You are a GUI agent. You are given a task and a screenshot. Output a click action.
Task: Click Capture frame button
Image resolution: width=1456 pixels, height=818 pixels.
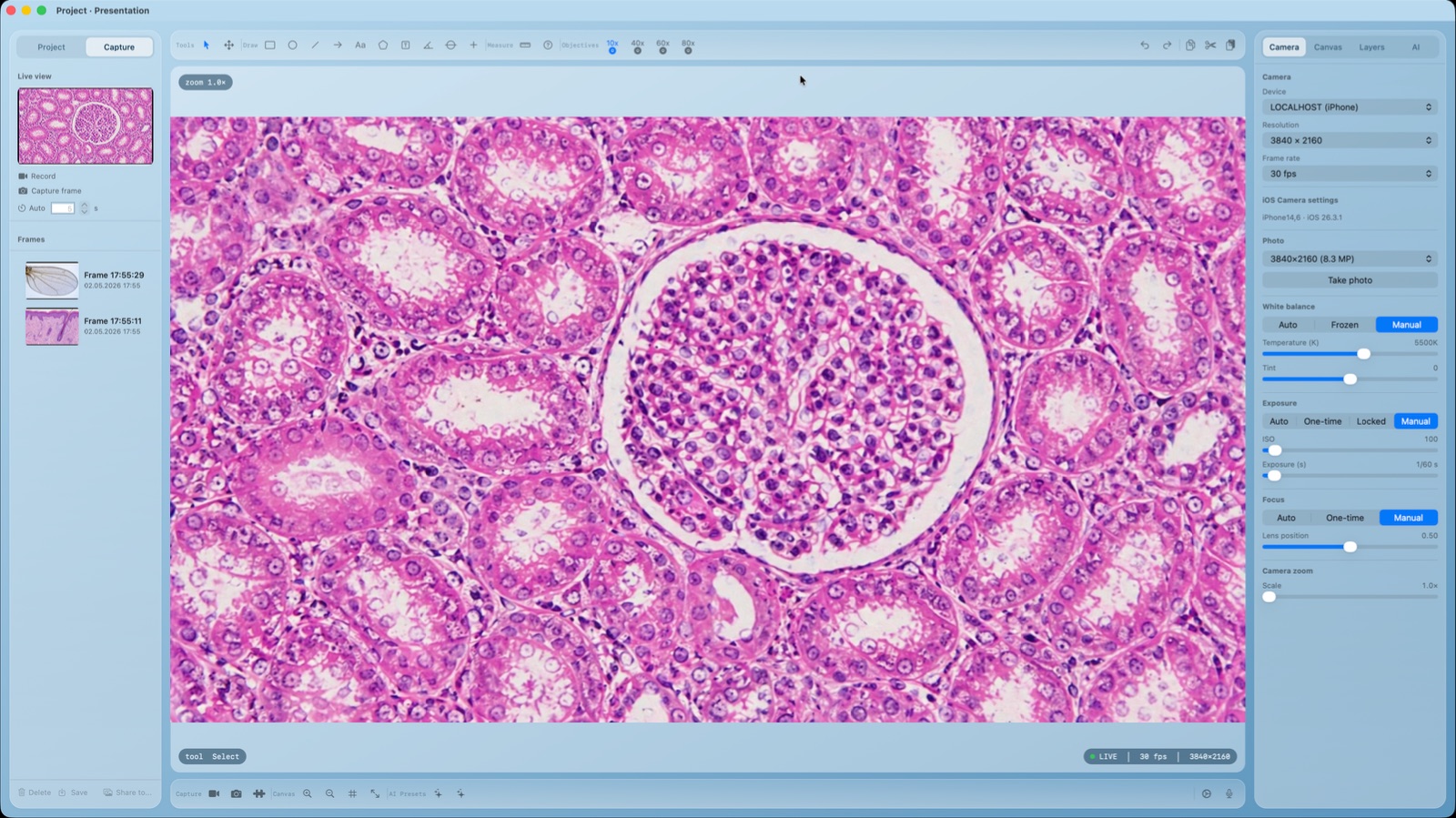[x=50, y=191]
